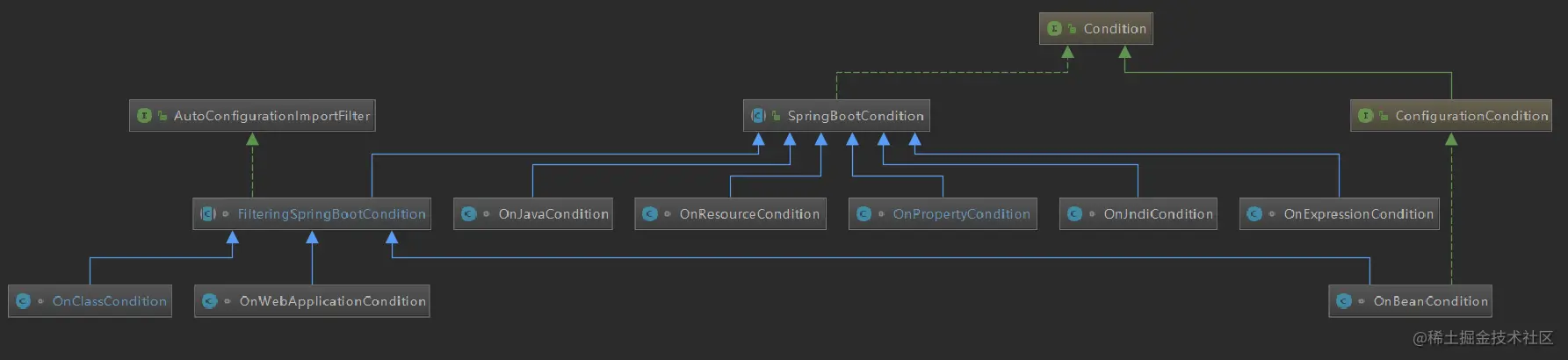Open the OnPropertyCondition class link
This screenshot has width=1568, height=360.
[x=961, y=214]
